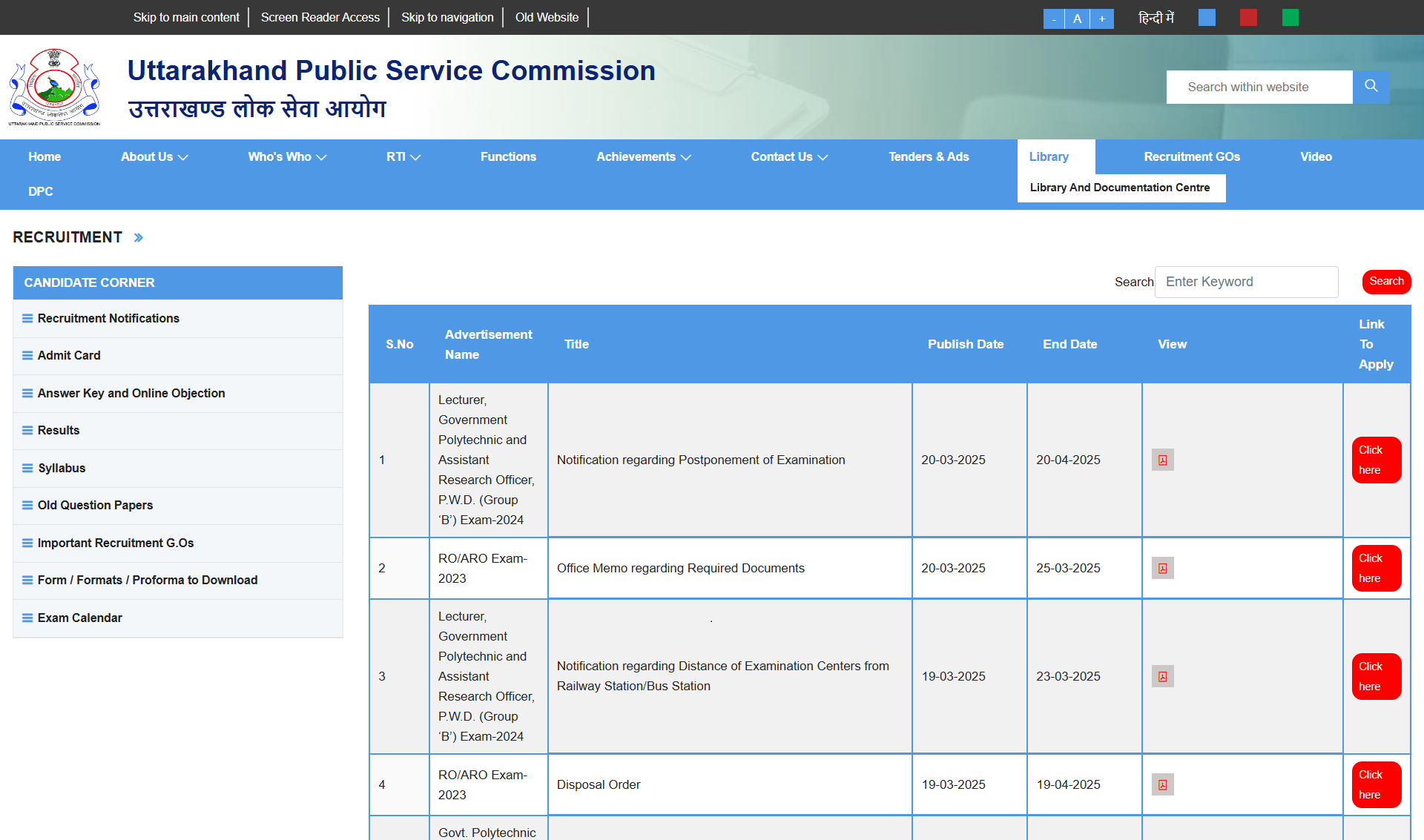Click the double-chevron icon beside RECRUITMENT
Screen dimensions: 1424x840
pos(139,238)
